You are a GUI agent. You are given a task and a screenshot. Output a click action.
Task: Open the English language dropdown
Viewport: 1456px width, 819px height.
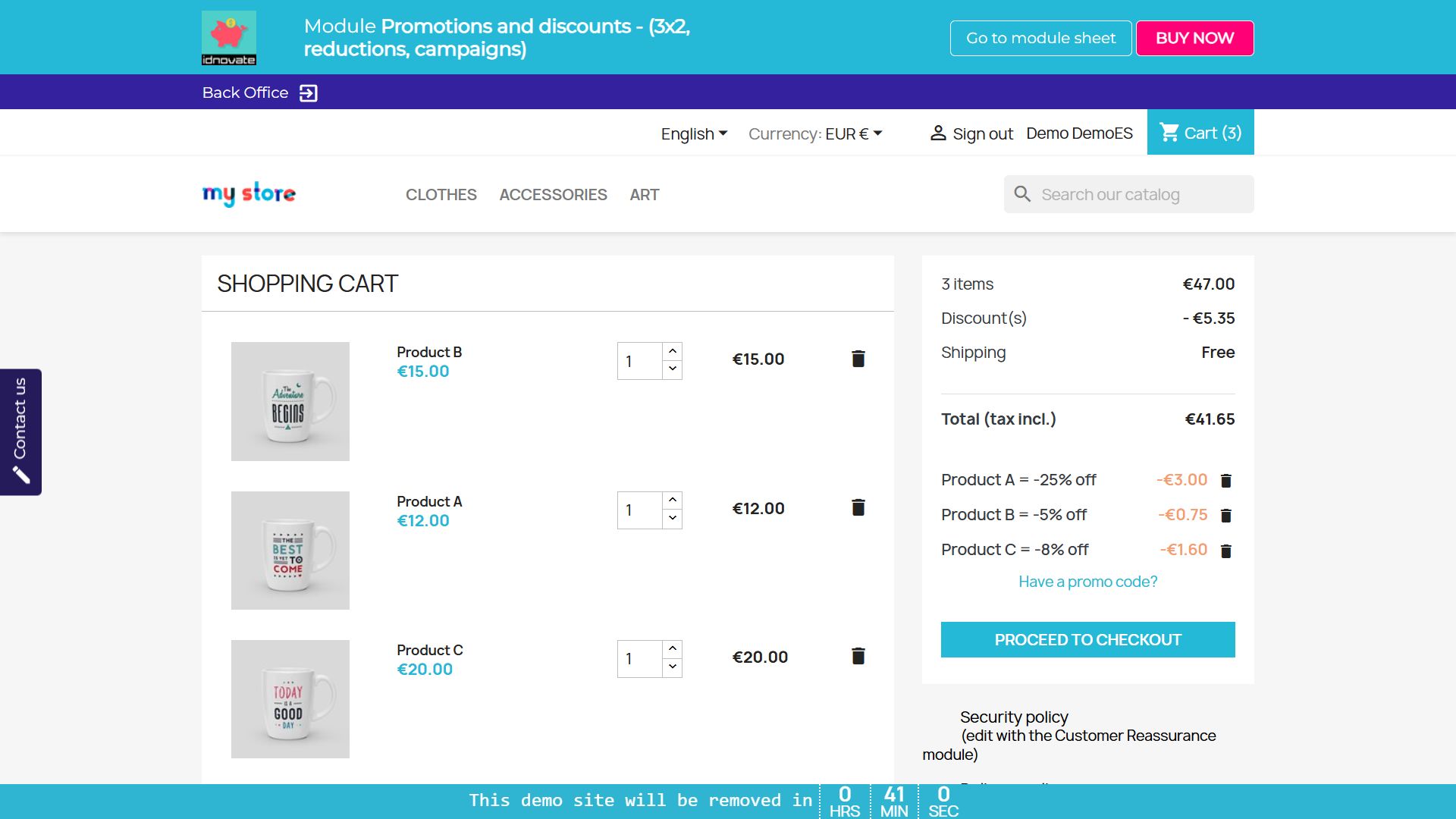pyautogui.click(x=693, y=134)
